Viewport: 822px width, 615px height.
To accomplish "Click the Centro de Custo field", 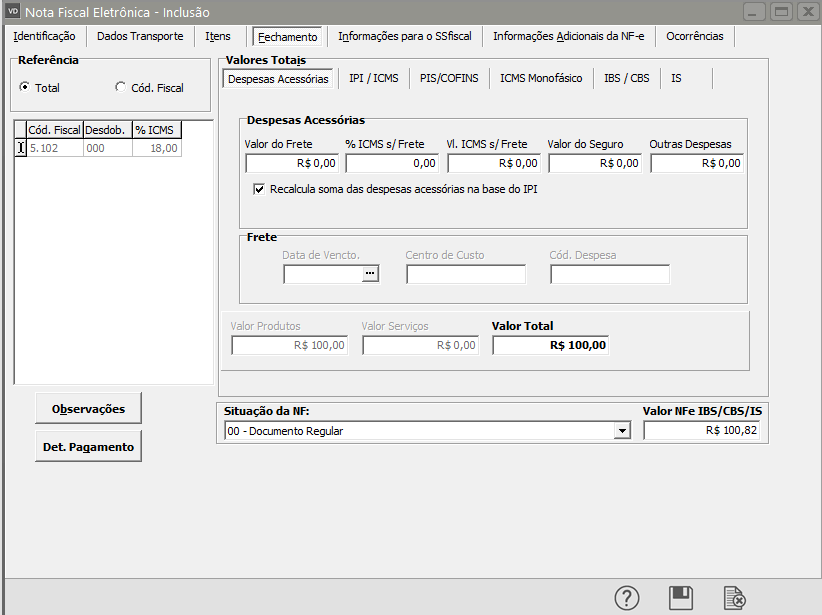I will (465, 274).
